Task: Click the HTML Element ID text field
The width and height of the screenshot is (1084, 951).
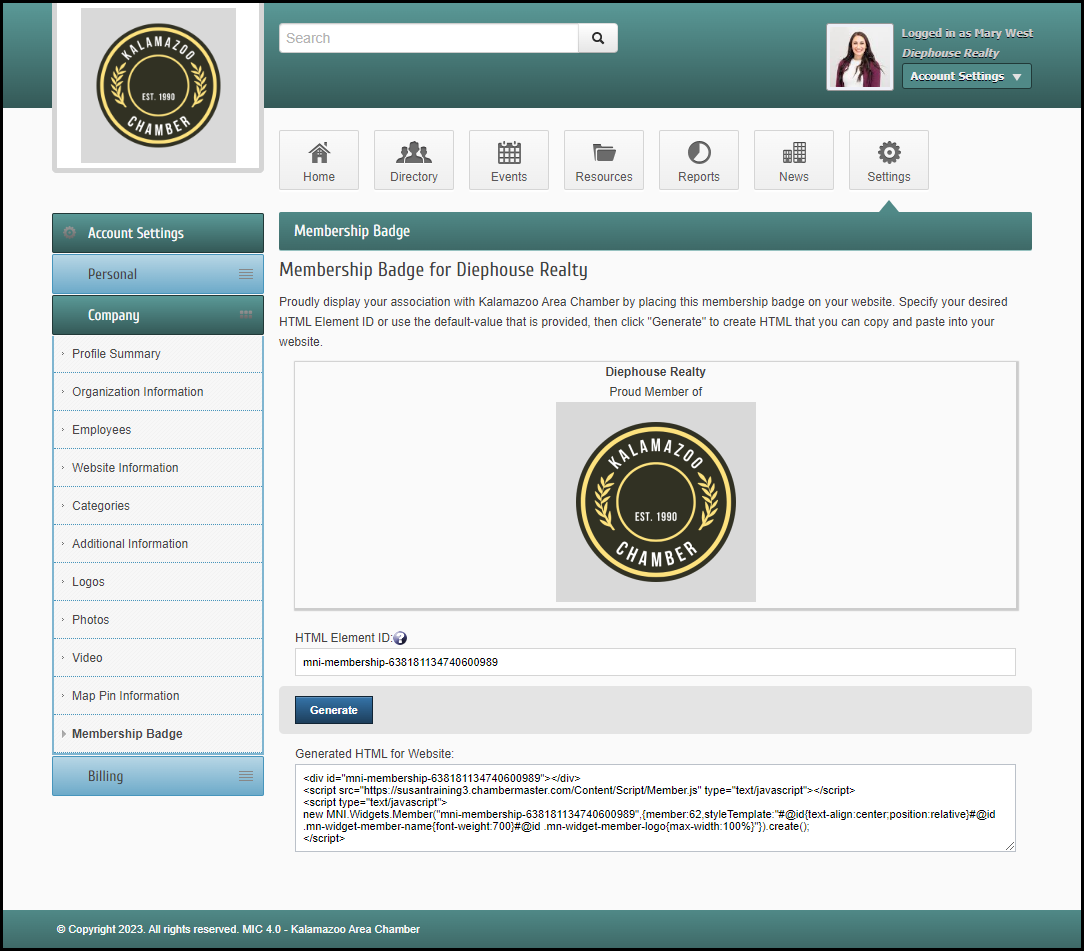Action: click(x=655, y=662)
